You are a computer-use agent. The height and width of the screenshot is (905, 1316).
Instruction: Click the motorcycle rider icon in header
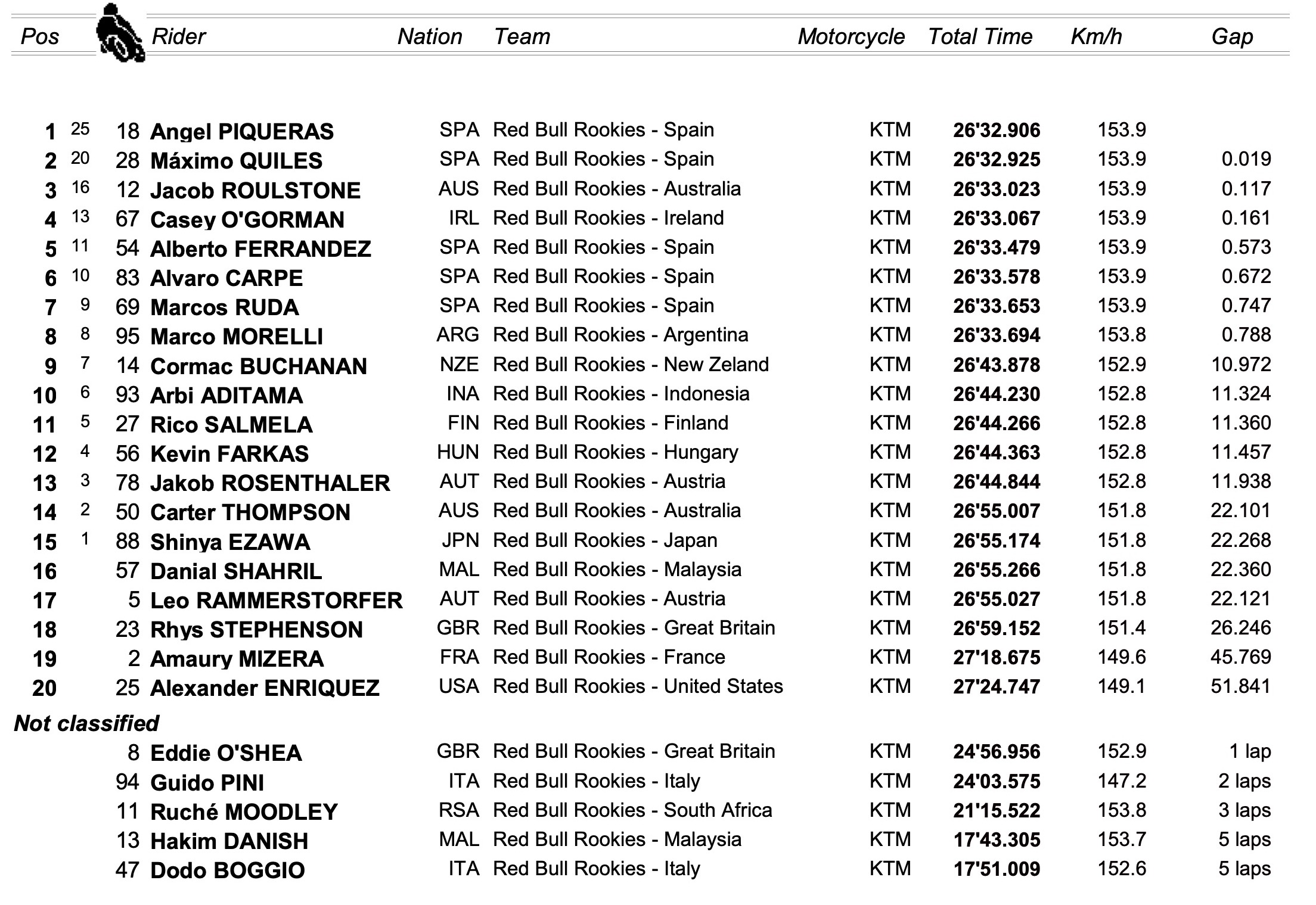point(121,33)
